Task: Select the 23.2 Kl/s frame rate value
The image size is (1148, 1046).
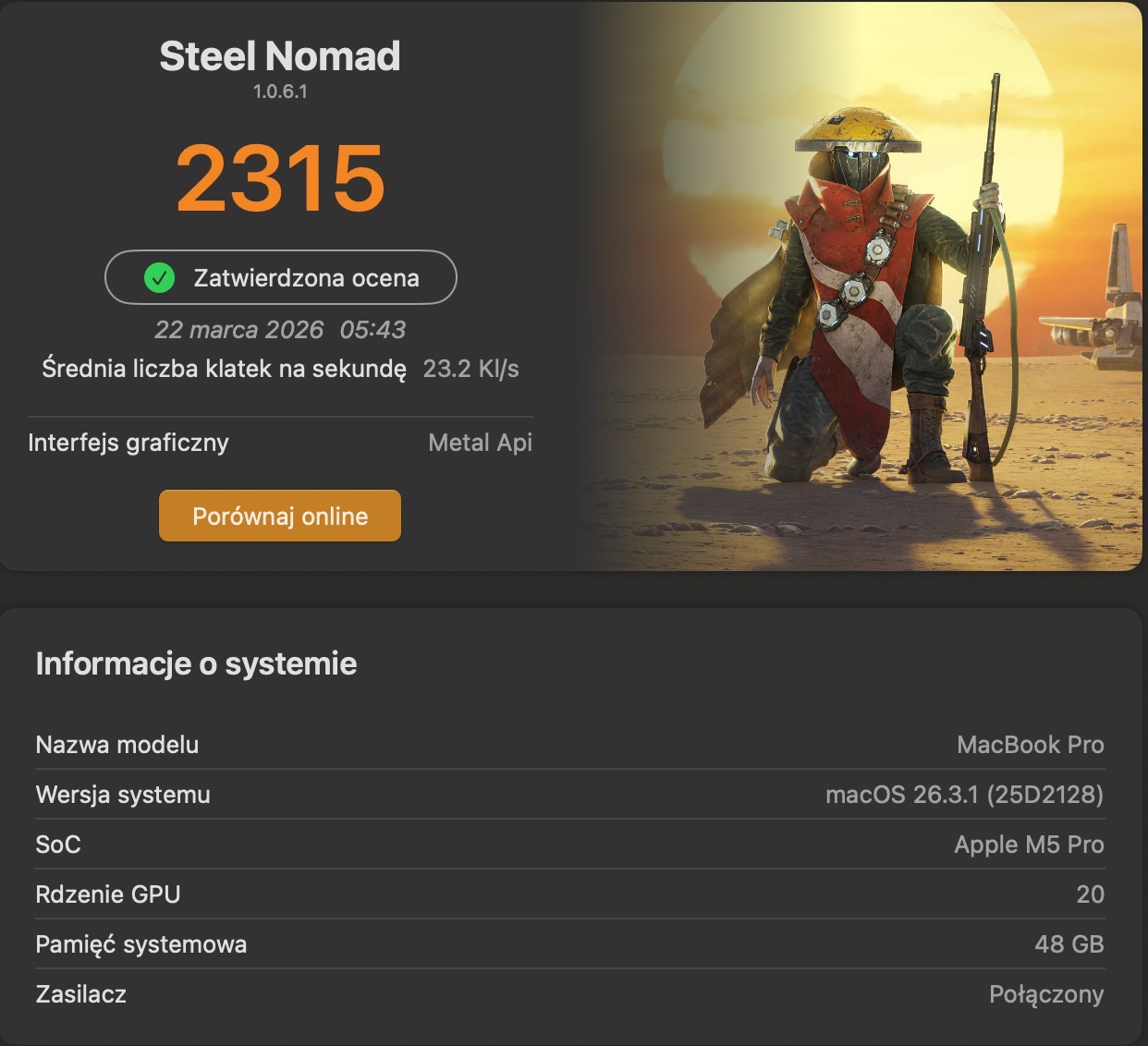Action: (470, 369)
